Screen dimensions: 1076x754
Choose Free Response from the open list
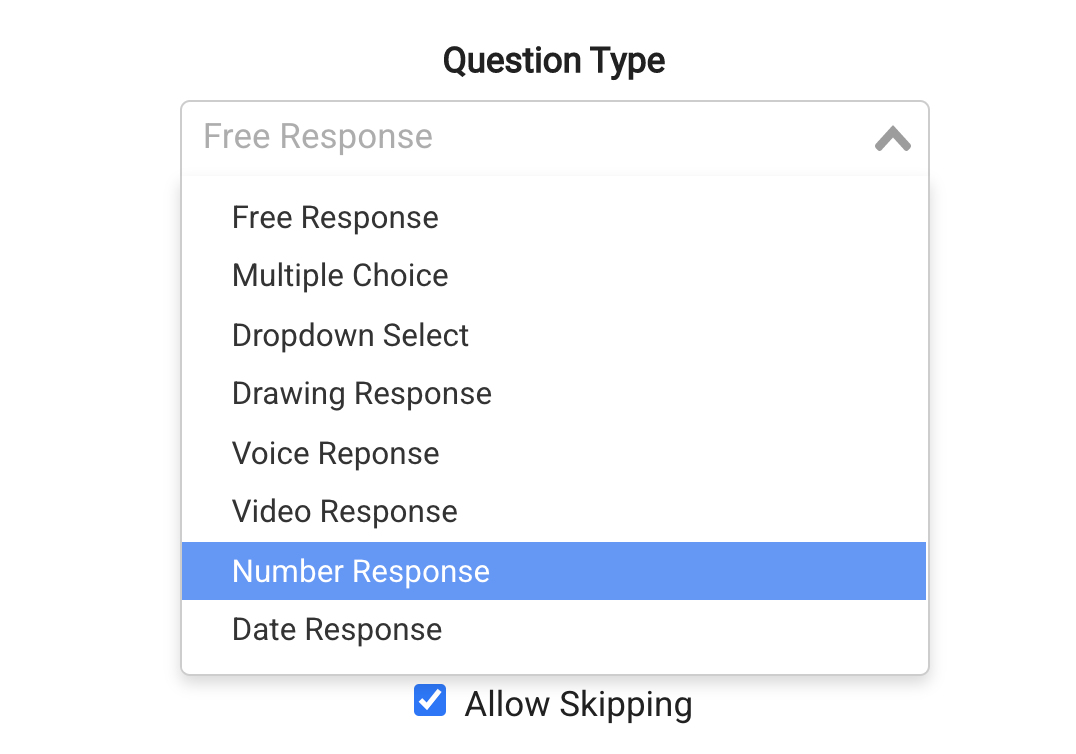[x=335, y=218]
